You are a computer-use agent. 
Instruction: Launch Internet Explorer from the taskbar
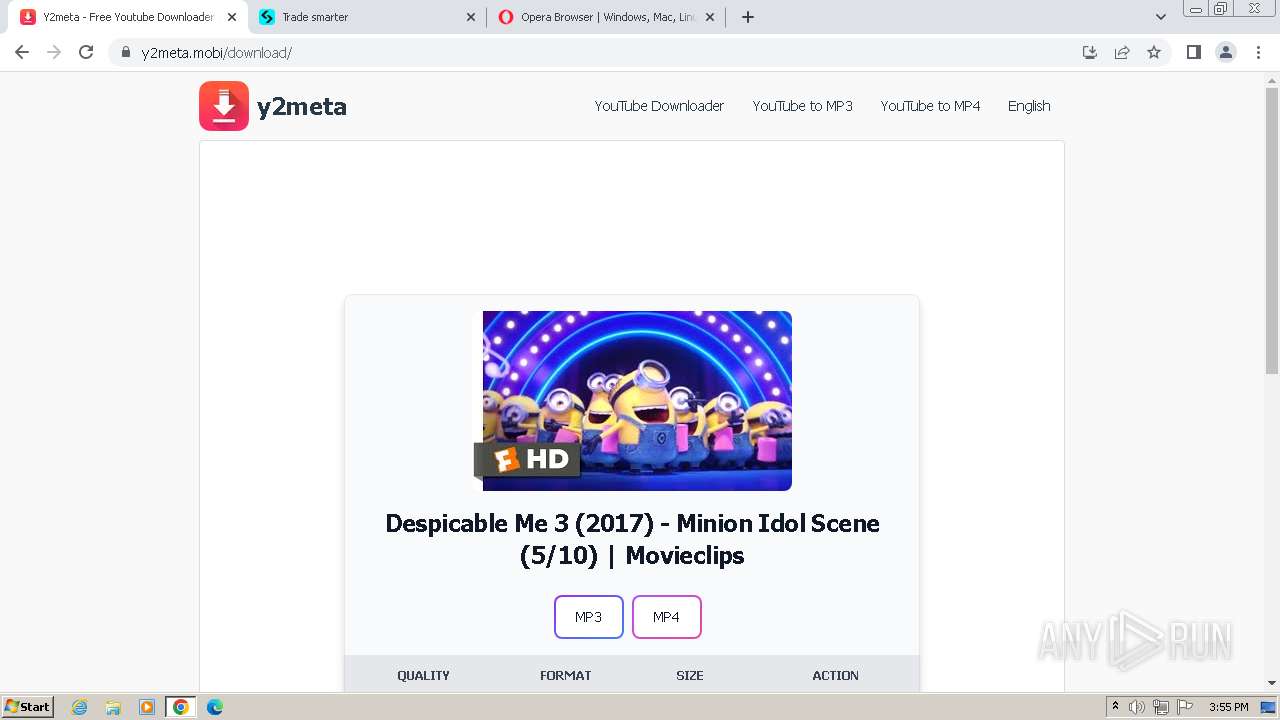coord(80,707)
